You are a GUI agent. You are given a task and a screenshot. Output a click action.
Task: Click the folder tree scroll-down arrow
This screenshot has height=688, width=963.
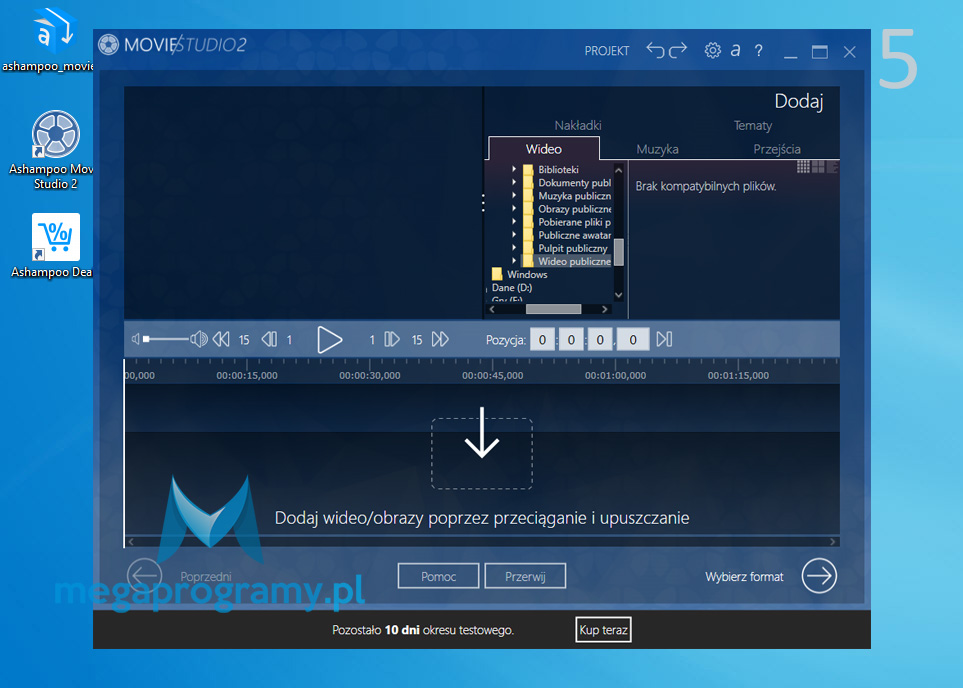click(618, 295)
